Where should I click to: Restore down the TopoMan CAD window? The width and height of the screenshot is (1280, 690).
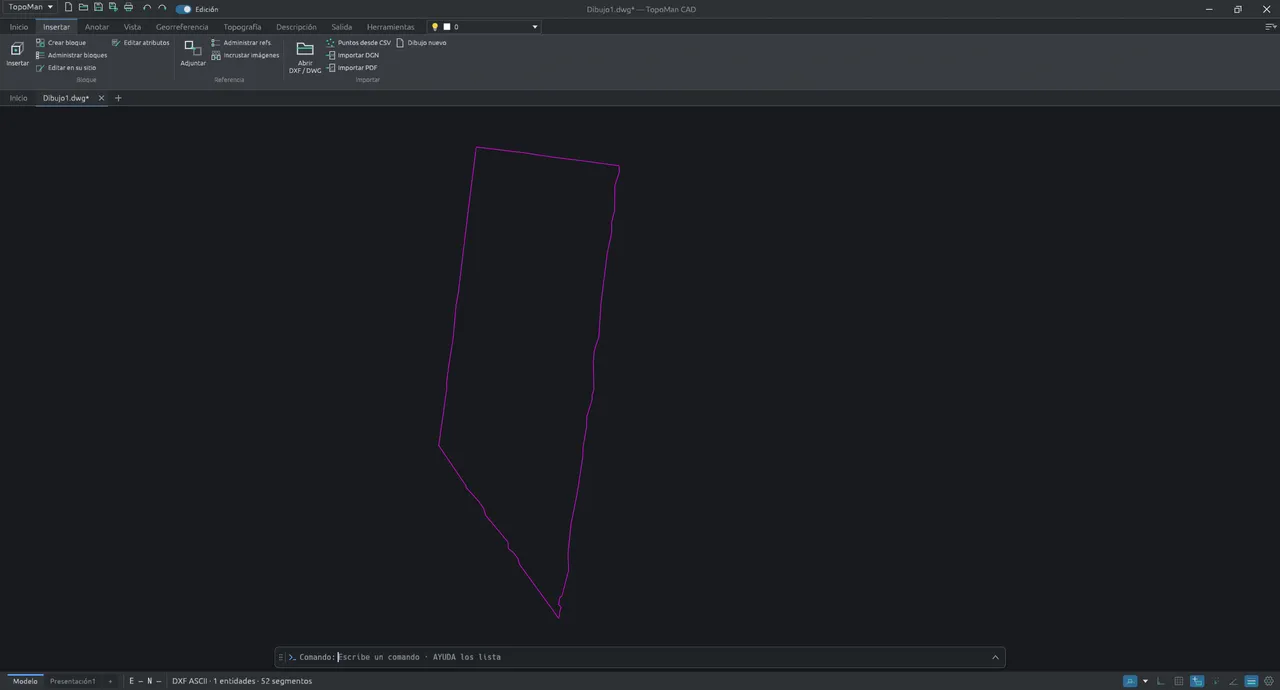[x=1238, y=9]
